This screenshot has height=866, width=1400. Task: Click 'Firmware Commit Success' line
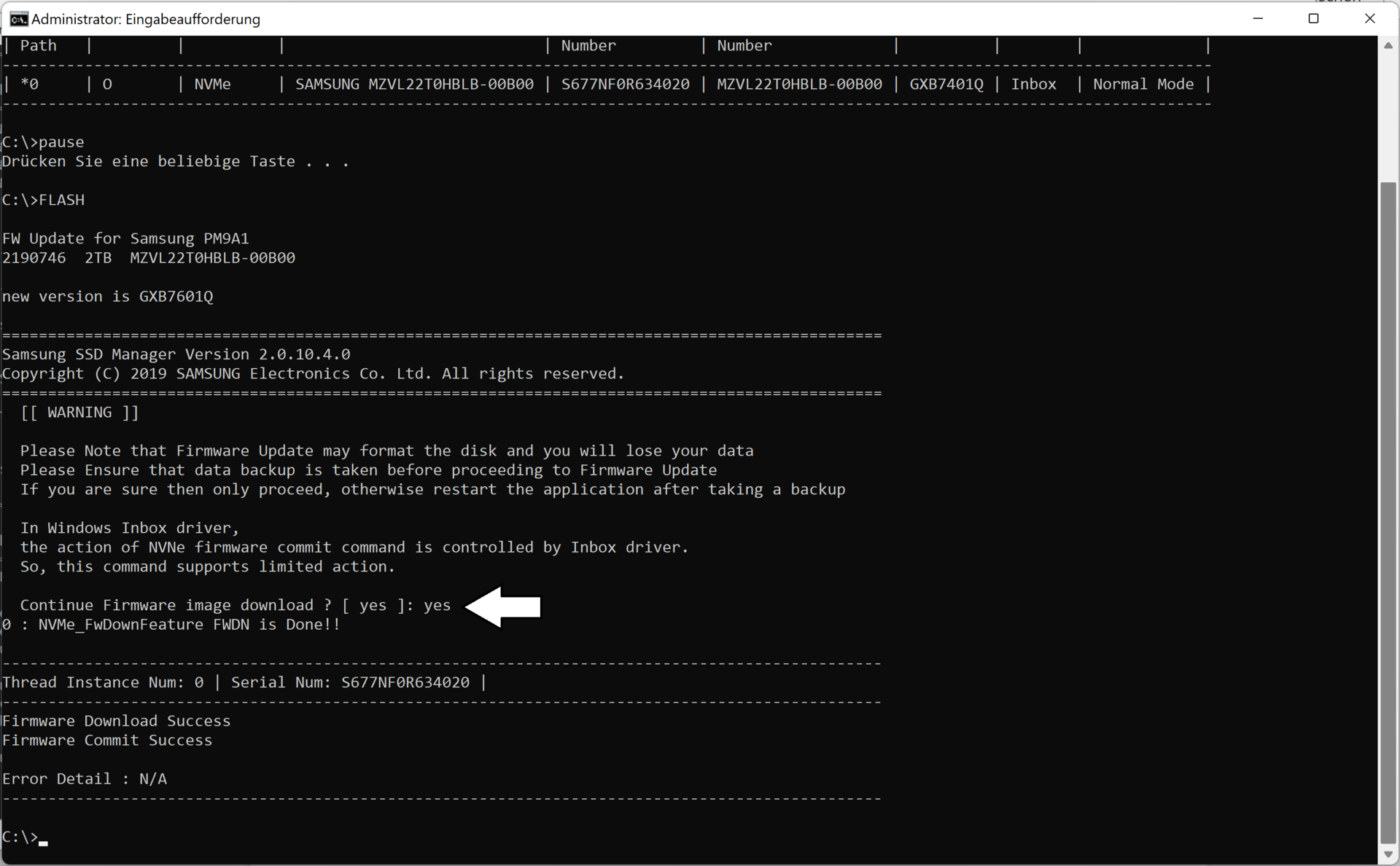coord(107,741)
